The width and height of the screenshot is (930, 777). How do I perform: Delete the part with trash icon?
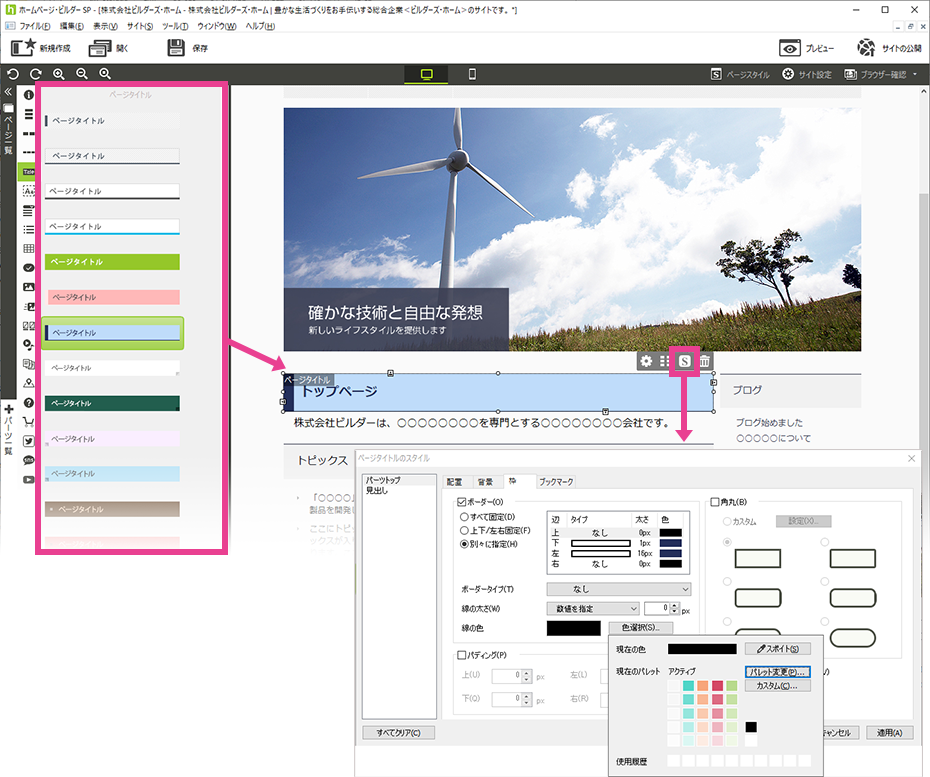(x=705, y=361)
